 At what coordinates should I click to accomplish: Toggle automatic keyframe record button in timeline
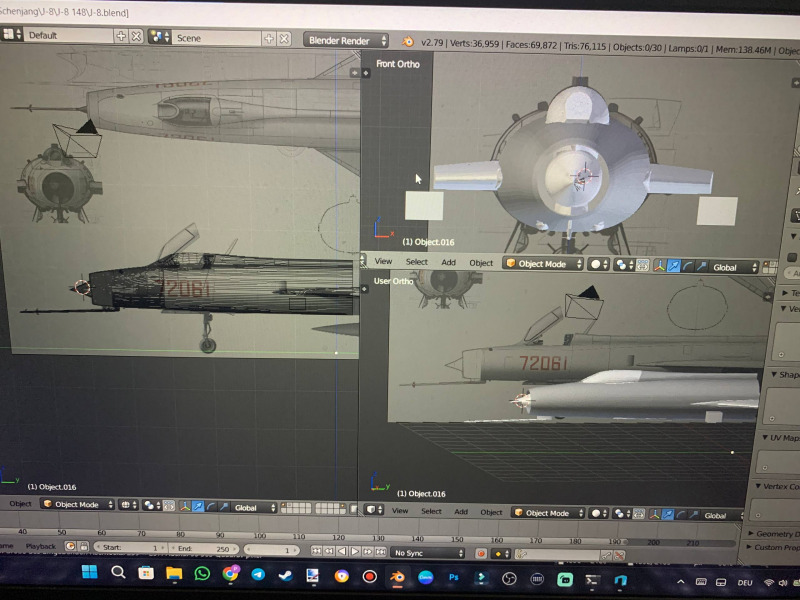coord(482,553)
